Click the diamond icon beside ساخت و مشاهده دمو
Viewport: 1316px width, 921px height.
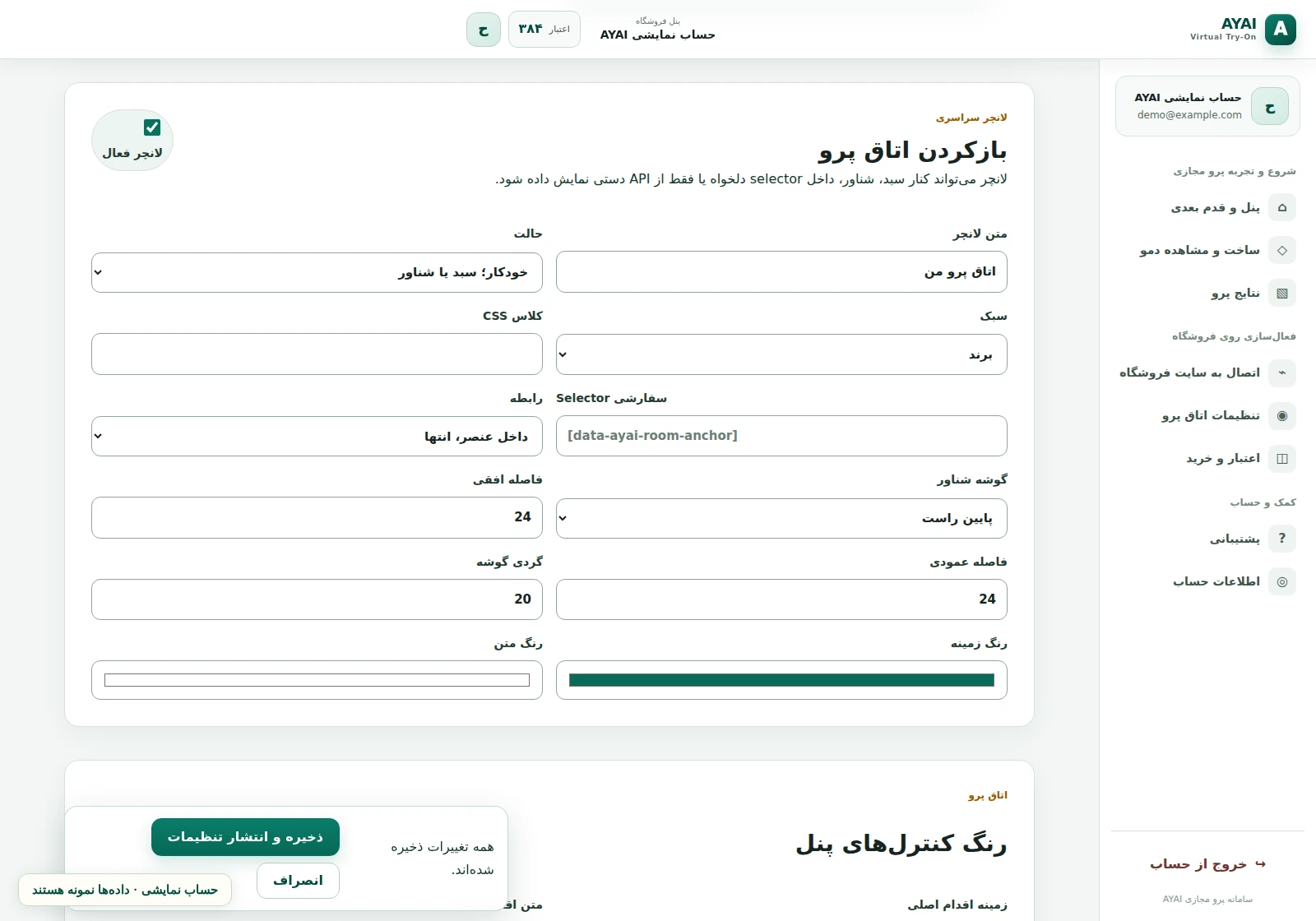1281,250
